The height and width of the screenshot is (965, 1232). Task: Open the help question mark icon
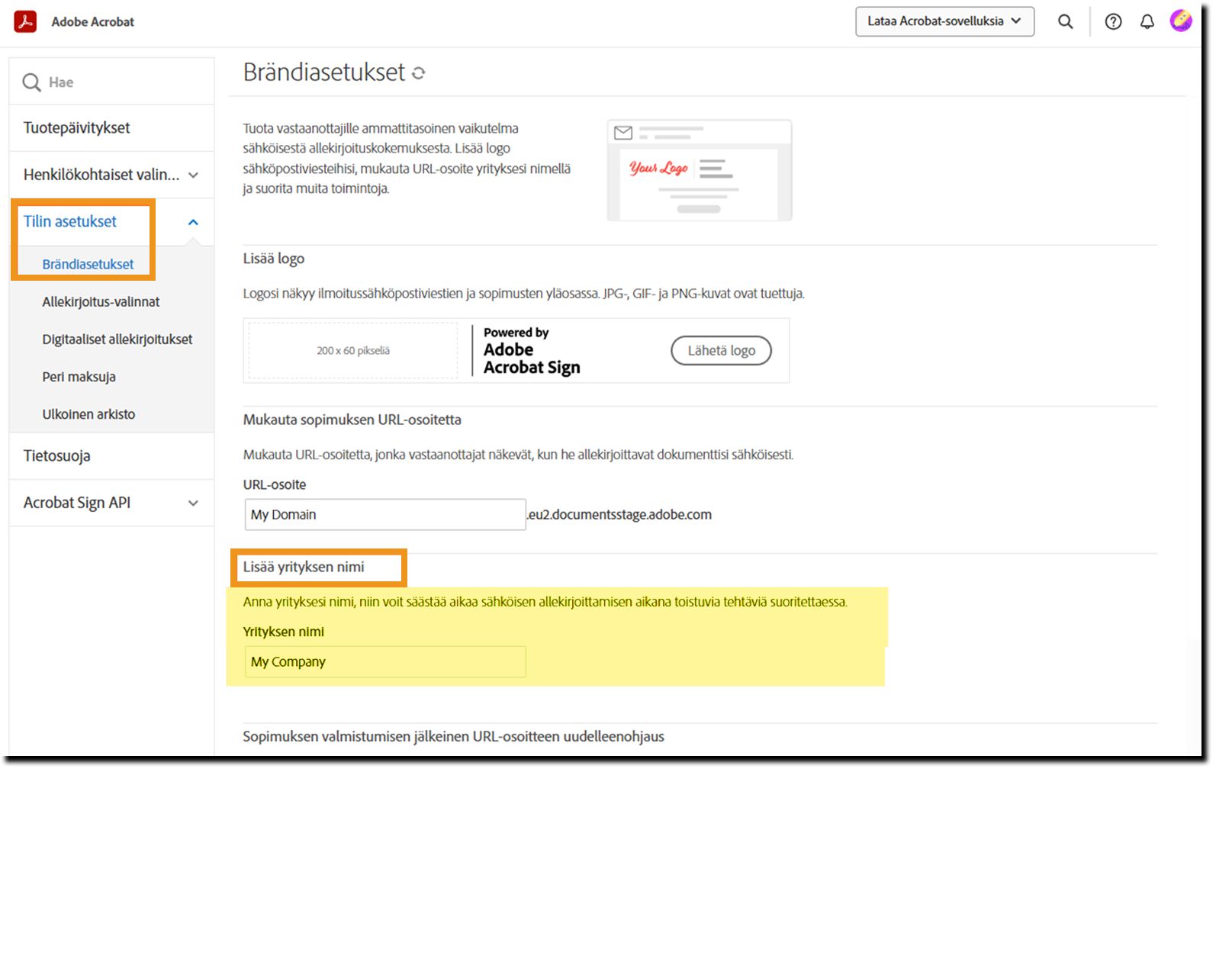[x=1113, y=21]
